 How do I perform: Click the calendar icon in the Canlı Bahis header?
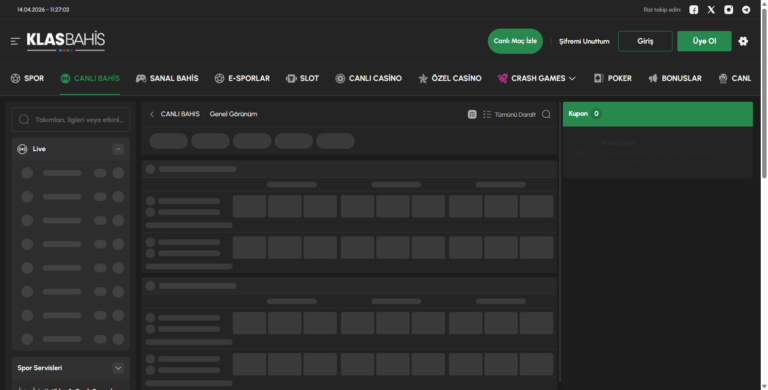click(x=472, y=114)
